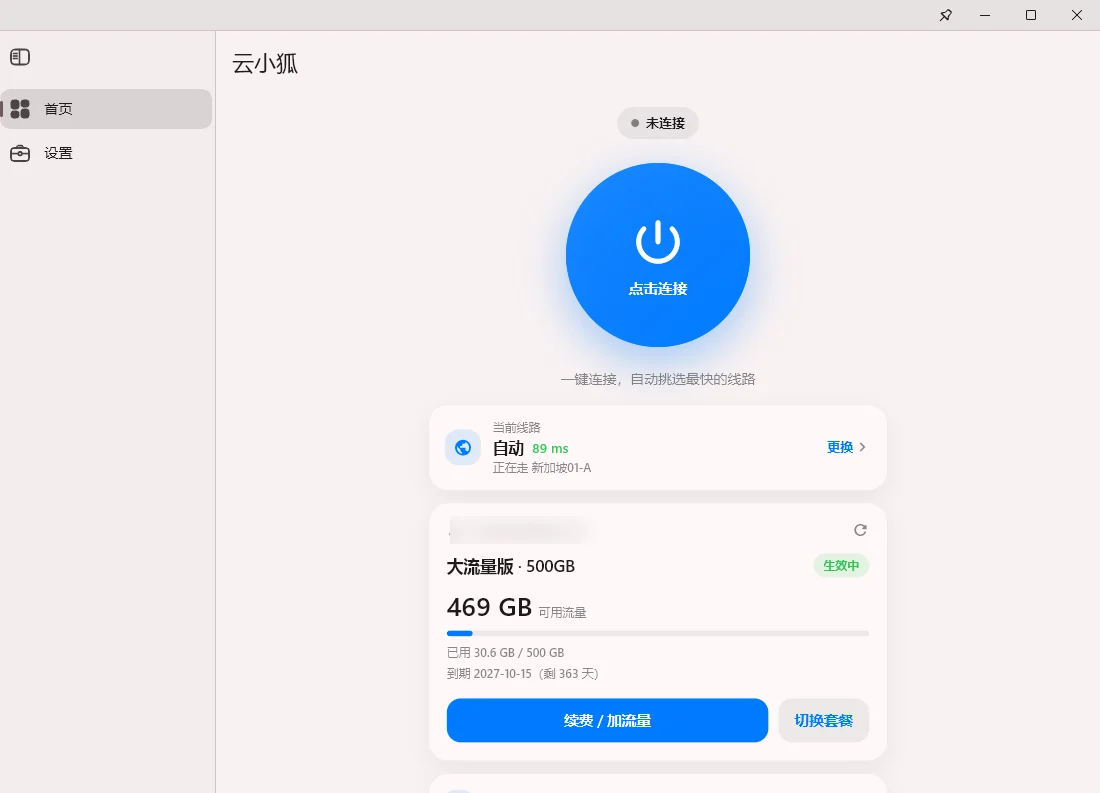The image size is (1100, 793).
Task: Click the 设置 briefcase icon
Action: pyautogui.click(x=20, y=153)
